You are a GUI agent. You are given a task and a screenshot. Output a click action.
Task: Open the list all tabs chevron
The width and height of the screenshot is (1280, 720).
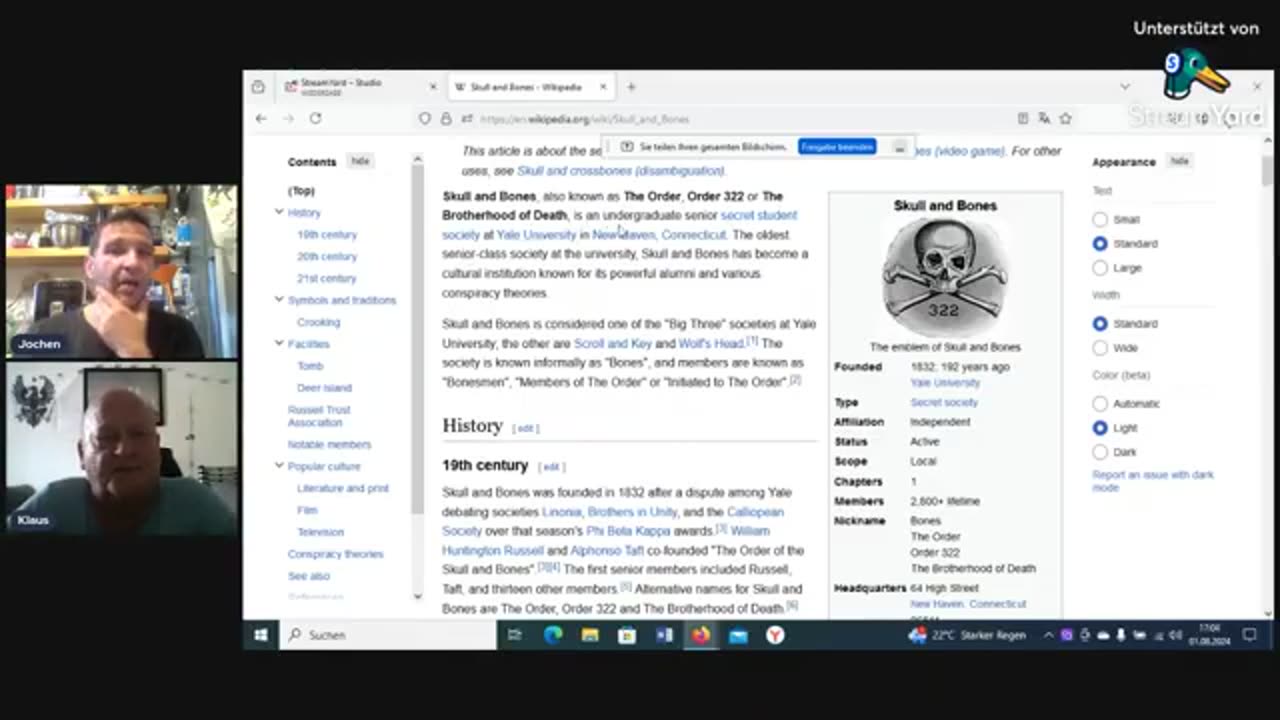[1125, 87]
